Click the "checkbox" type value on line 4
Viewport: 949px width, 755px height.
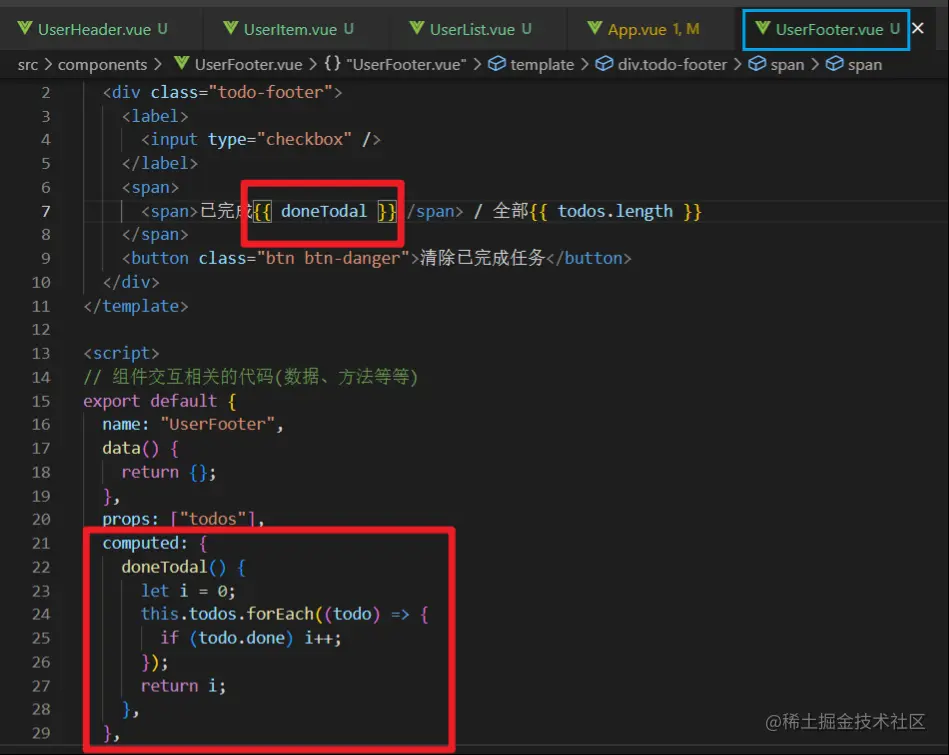coord(304,139)
